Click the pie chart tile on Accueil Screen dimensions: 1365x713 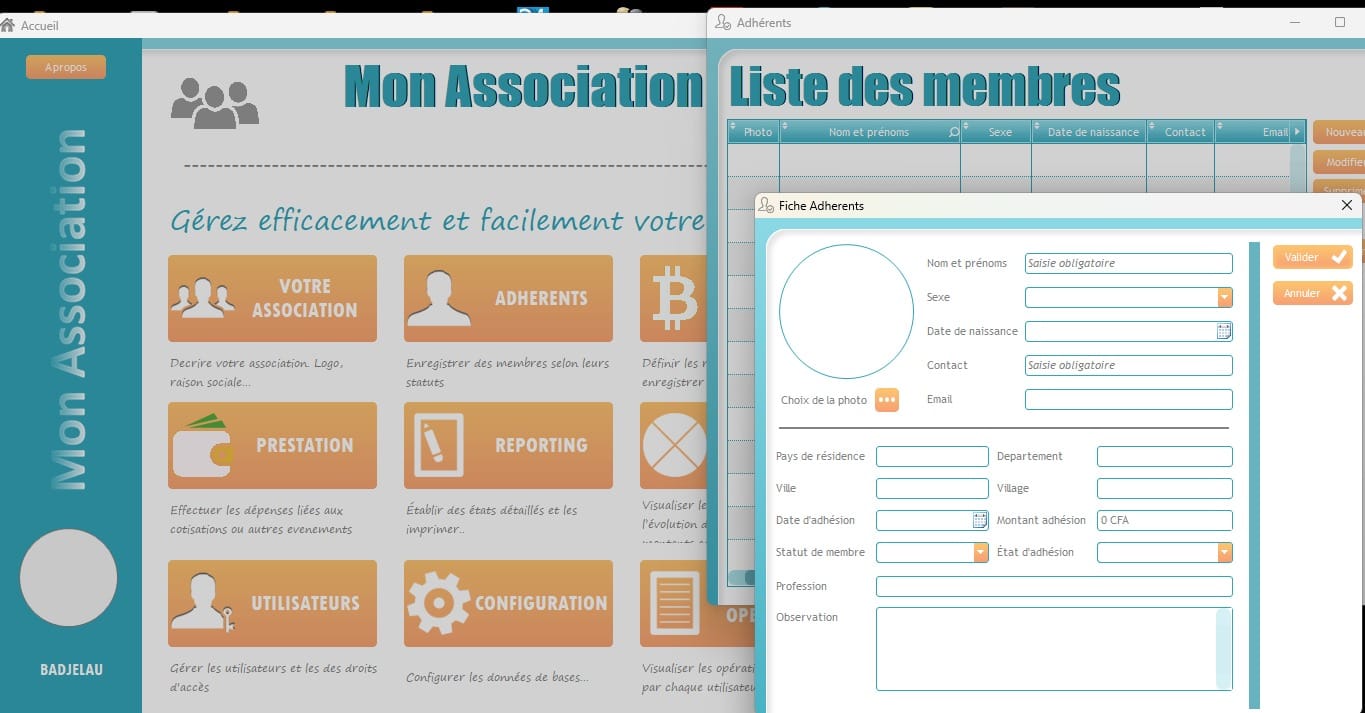tap(673, 445)
